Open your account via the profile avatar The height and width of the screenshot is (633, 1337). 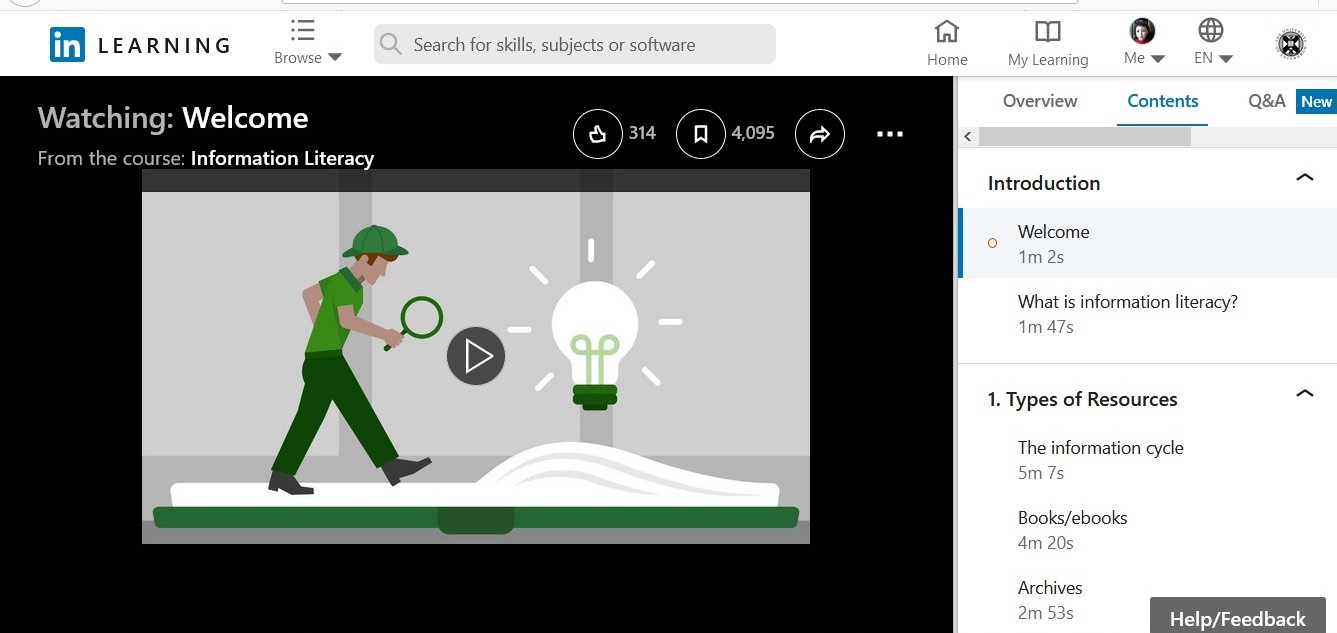pyautogui.click(x=1141, y=29)
